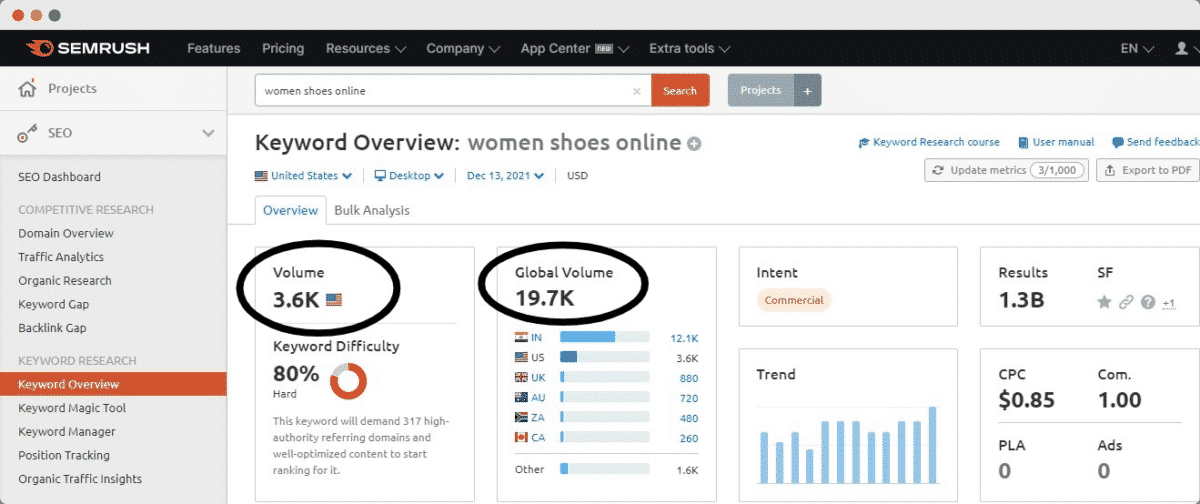Open the Desktop device dropdown
Viewport: 1200px width, 504px height.
click(x=409, y=176)
